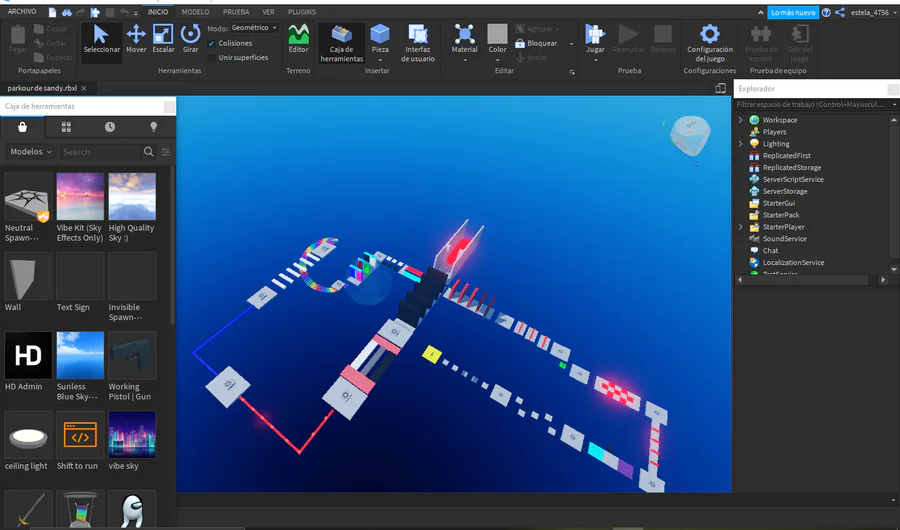This screenshot has width=900, height=530.
Task: Pick the Escalar tool
Action: (x=163, y=40)
